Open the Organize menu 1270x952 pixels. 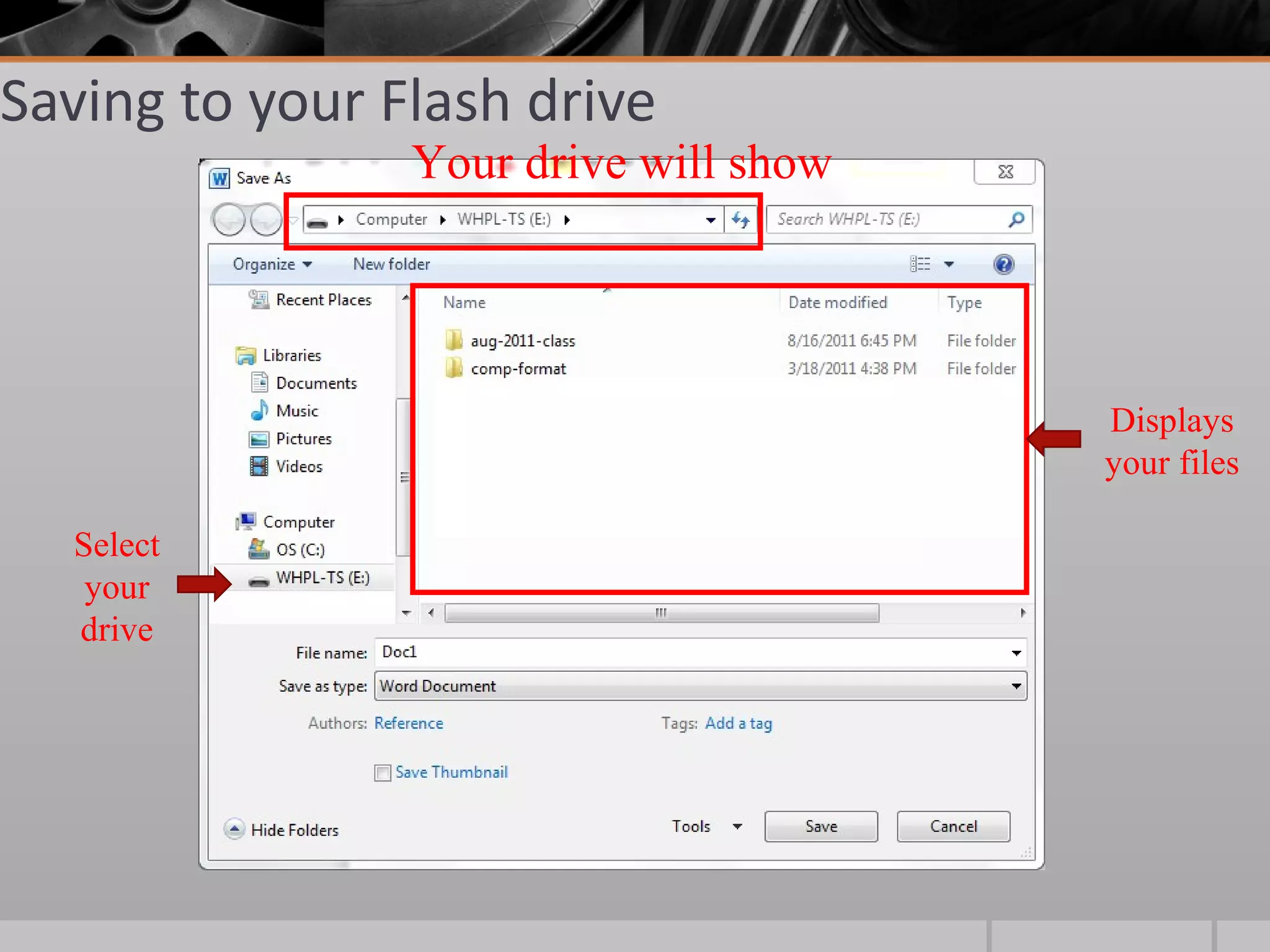272,265
